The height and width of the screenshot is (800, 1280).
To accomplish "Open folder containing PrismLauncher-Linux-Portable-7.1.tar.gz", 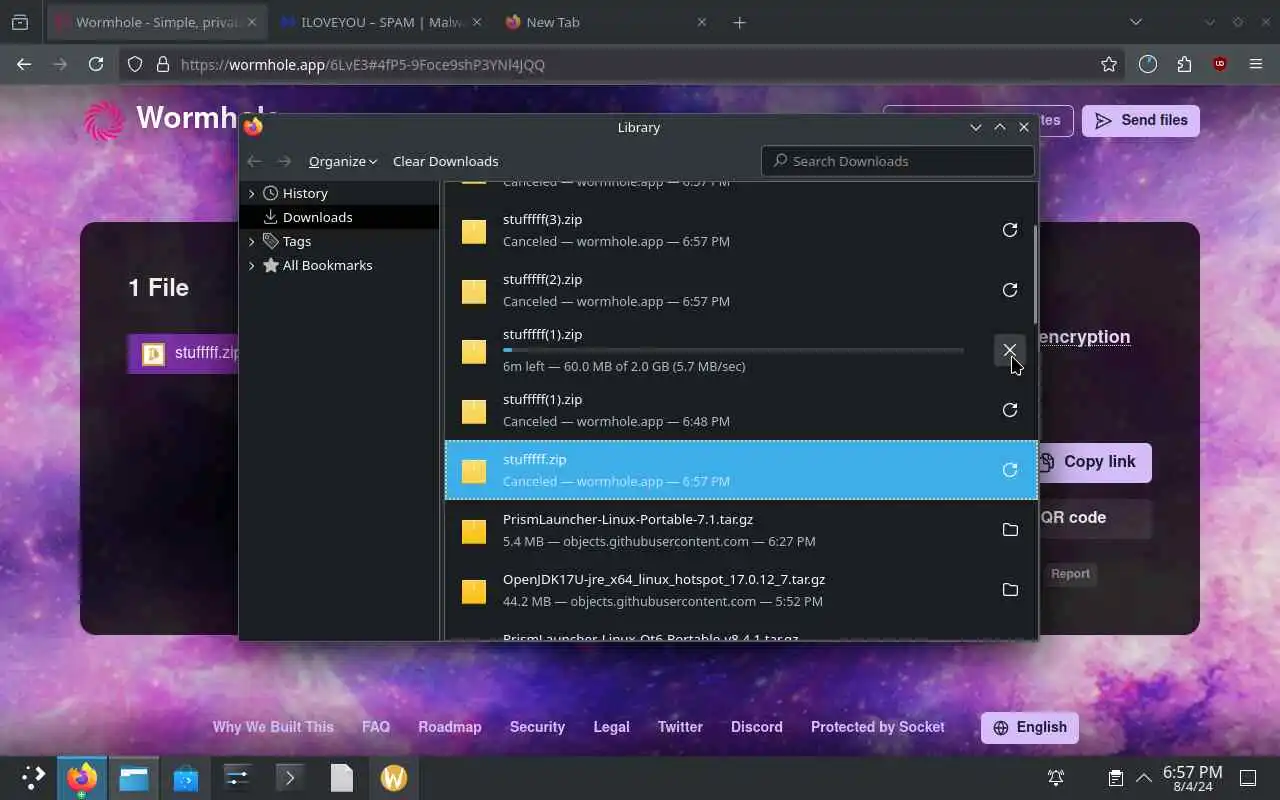I will (1010, 530).
